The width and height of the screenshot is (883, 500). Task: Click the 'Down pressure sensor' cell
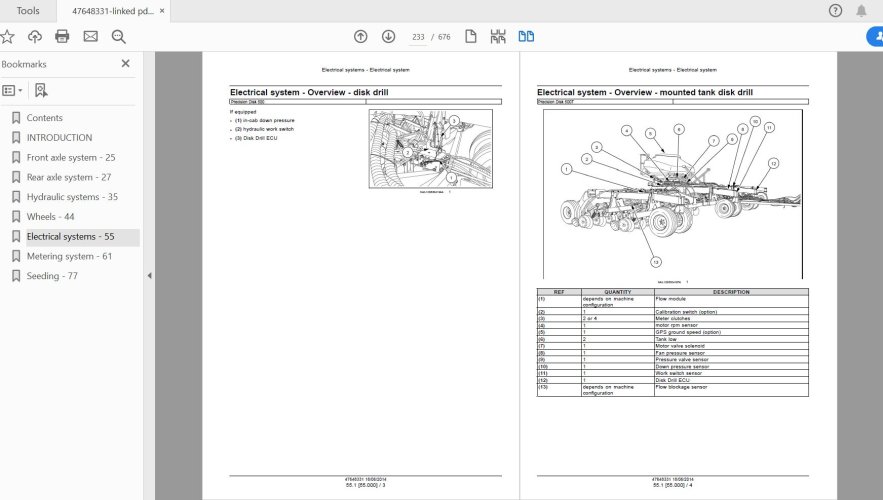tap(731, 367)
